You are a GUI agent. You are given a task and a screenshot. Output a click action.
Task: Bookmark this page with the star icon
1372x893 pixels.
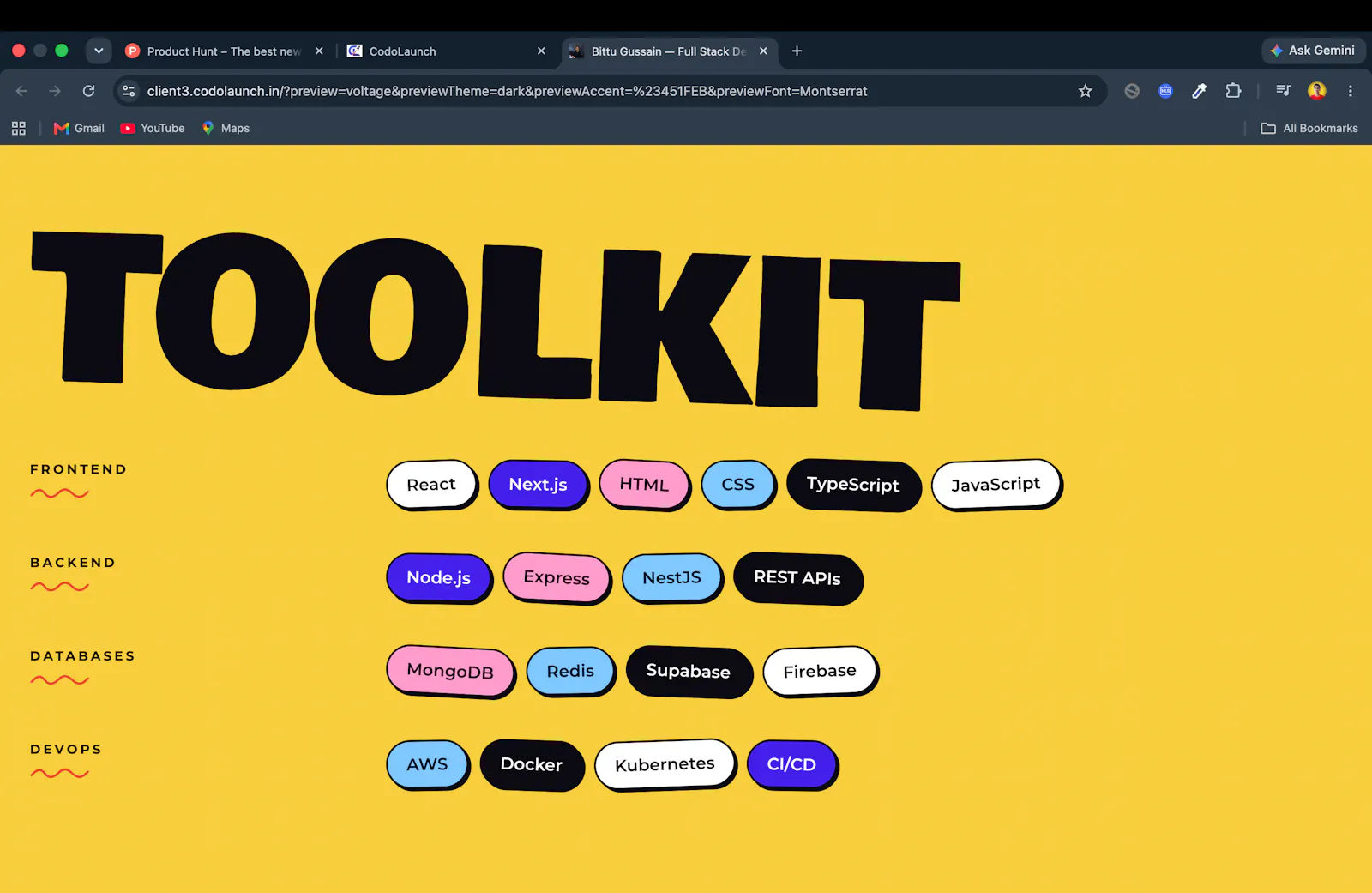tap(1085, 91)
